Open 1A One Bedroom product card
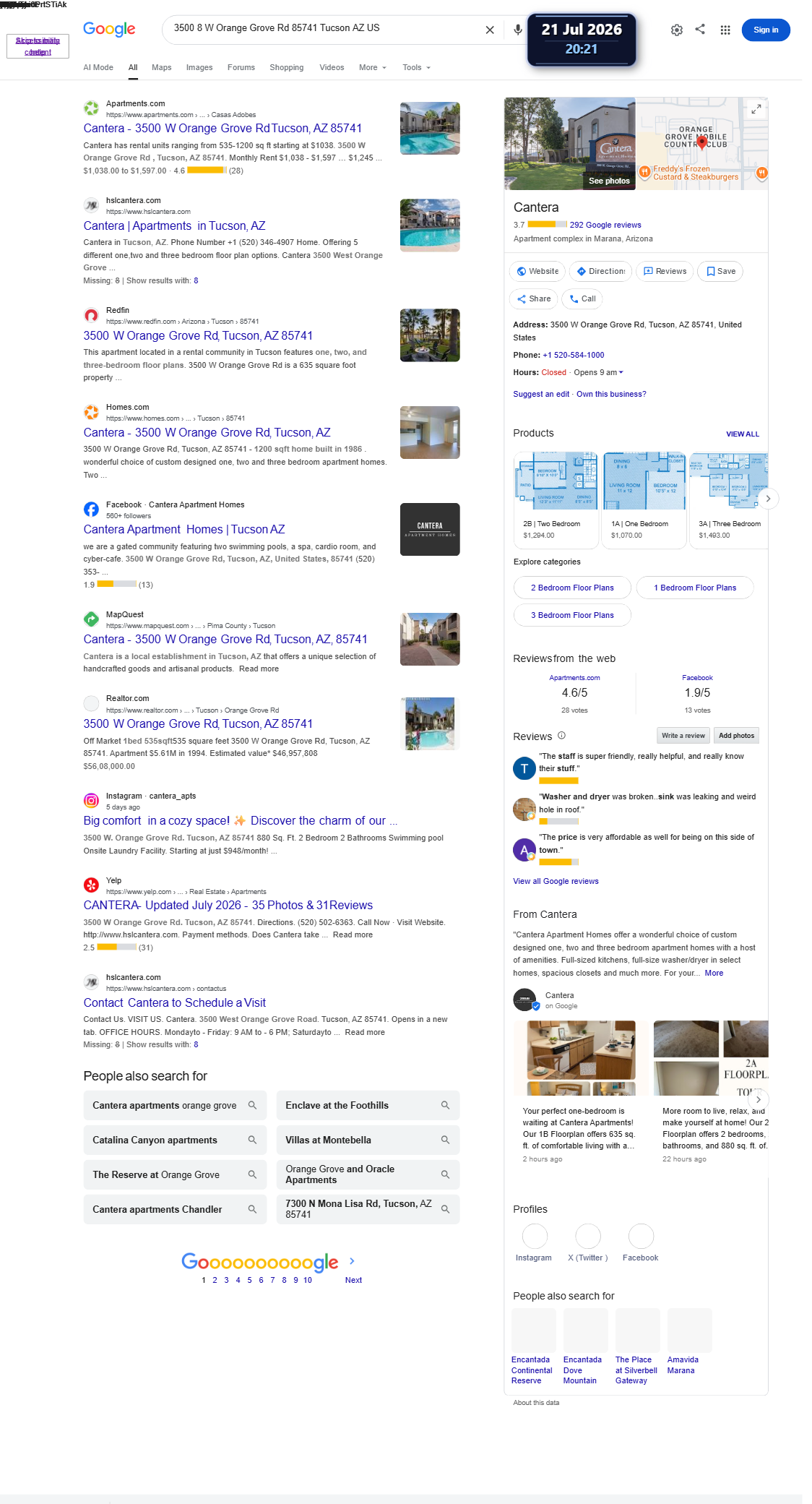812x1504 pixels. [644, 499]
